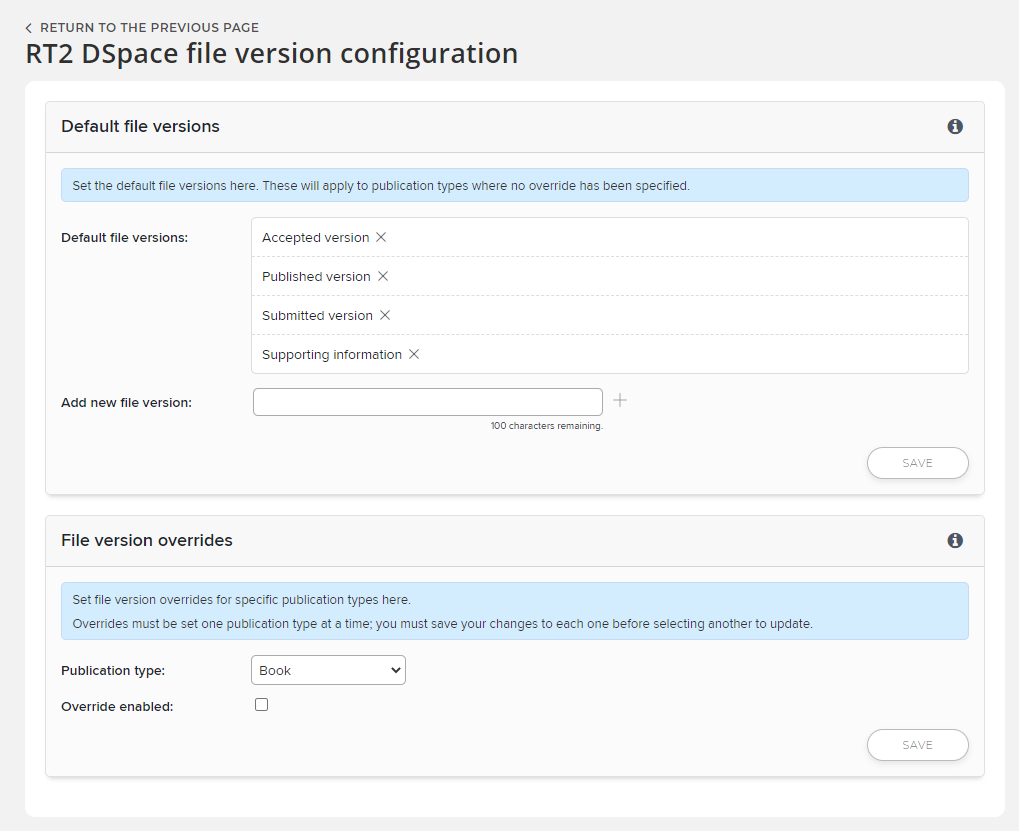Delete Supporting information using the X icon
The width and height of the screenshot is (1019, 831).
[414, 355]
